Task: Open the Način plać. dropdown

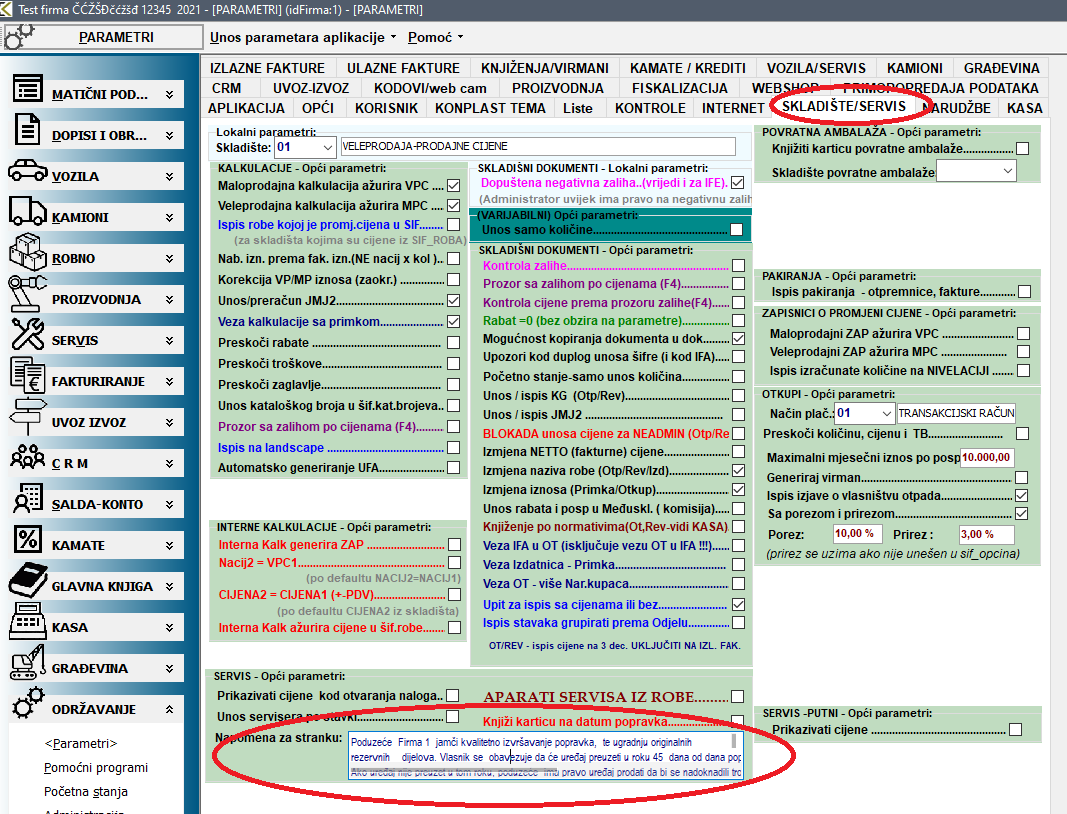Action: (886, 413)
